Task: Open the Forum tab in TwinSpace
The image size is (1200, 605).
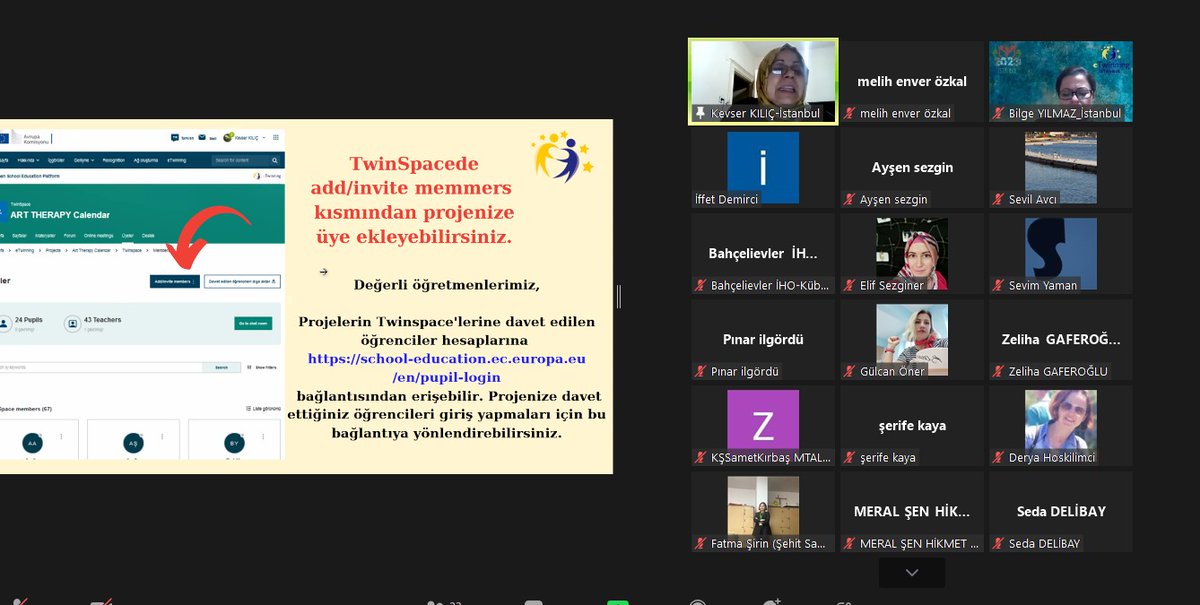Action: 70,236
